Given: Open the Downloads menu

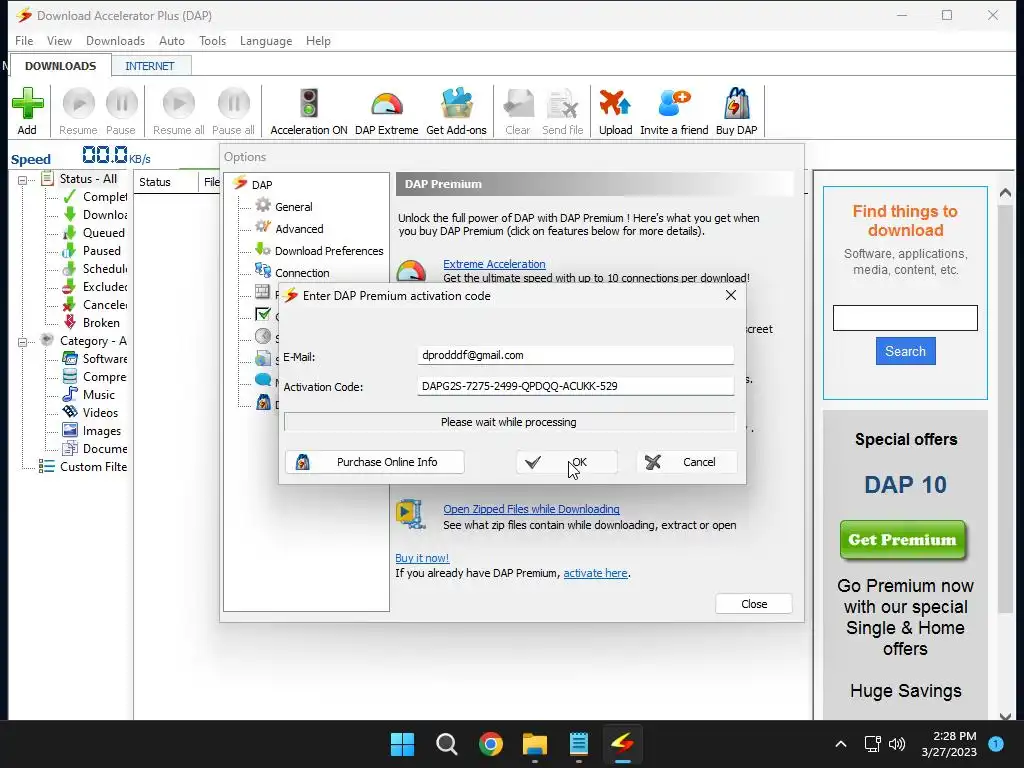Looking at the screenshot, I should click(x=116, y=40).
